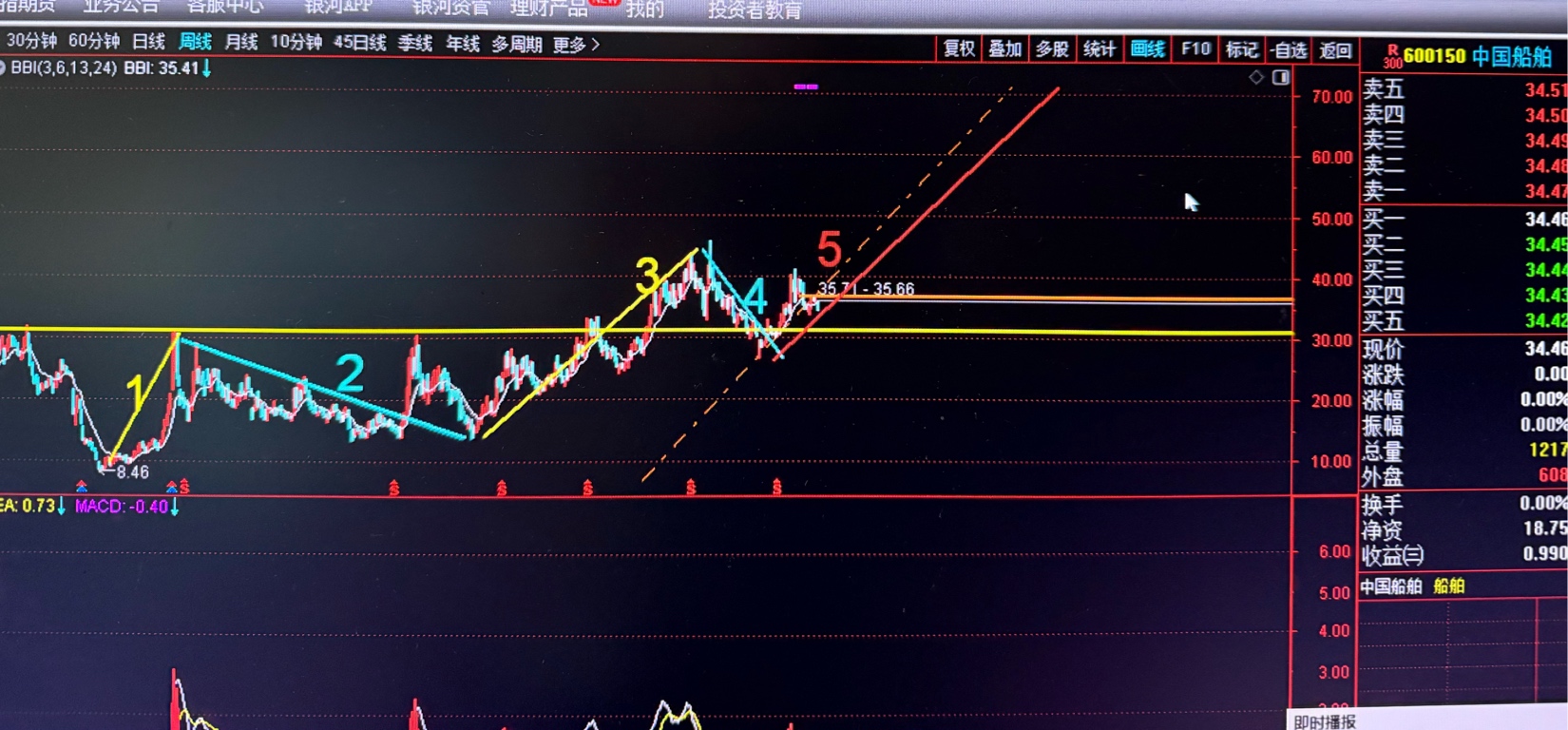
Task: Click the BBI indicator down arrow
Action: [206, 67]
